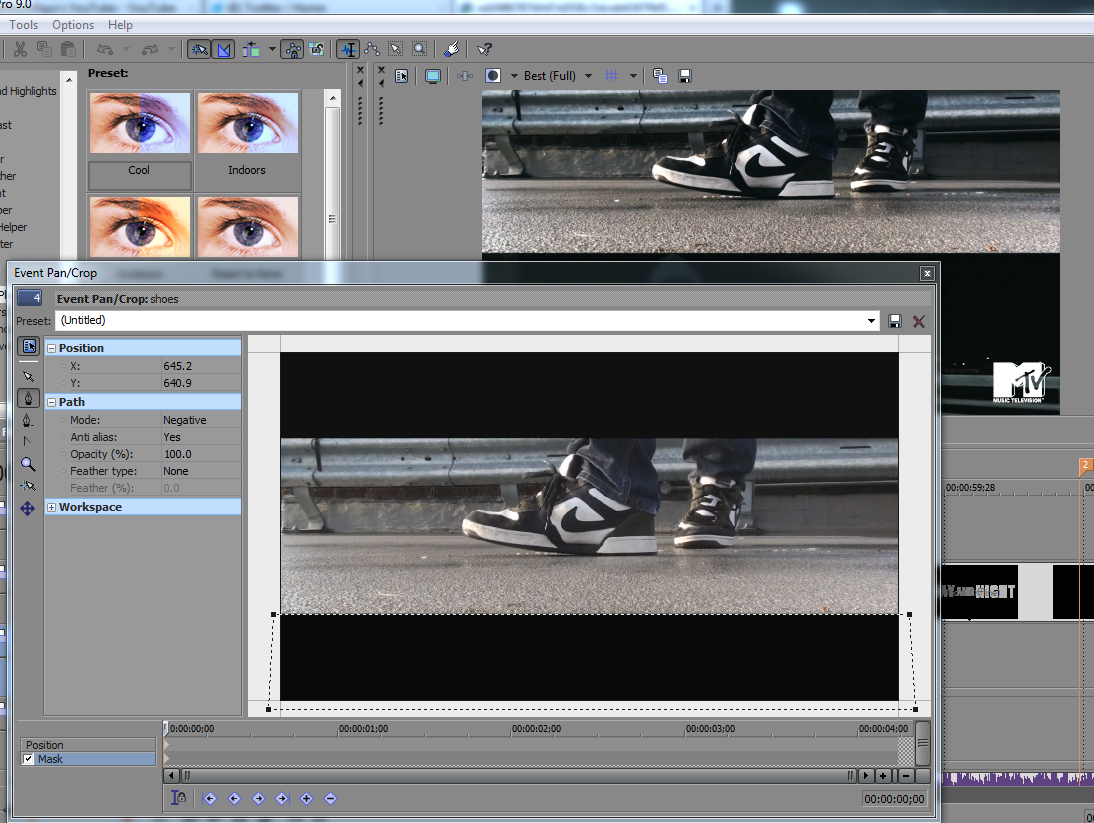Toggle Auto Ripple button
The height and width of the screenshot is (823, 1094).
251,50
